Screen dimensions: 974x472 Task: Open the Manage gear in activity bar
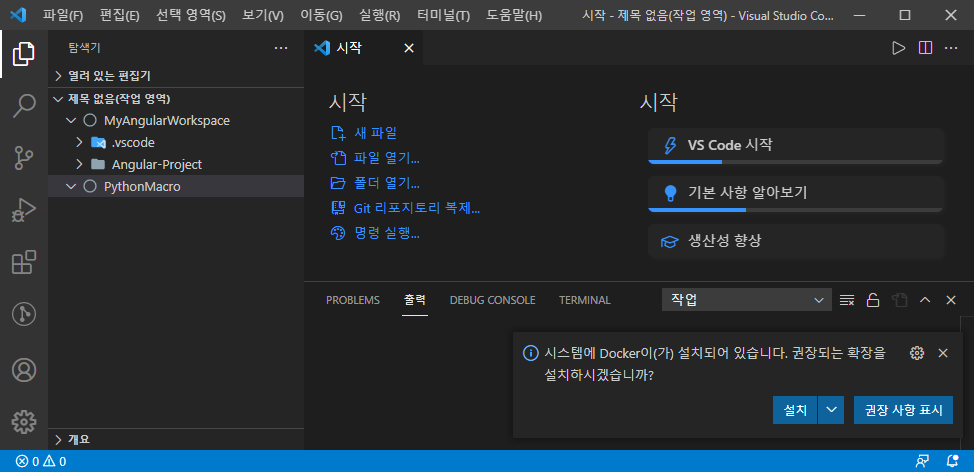coord(24,422)
